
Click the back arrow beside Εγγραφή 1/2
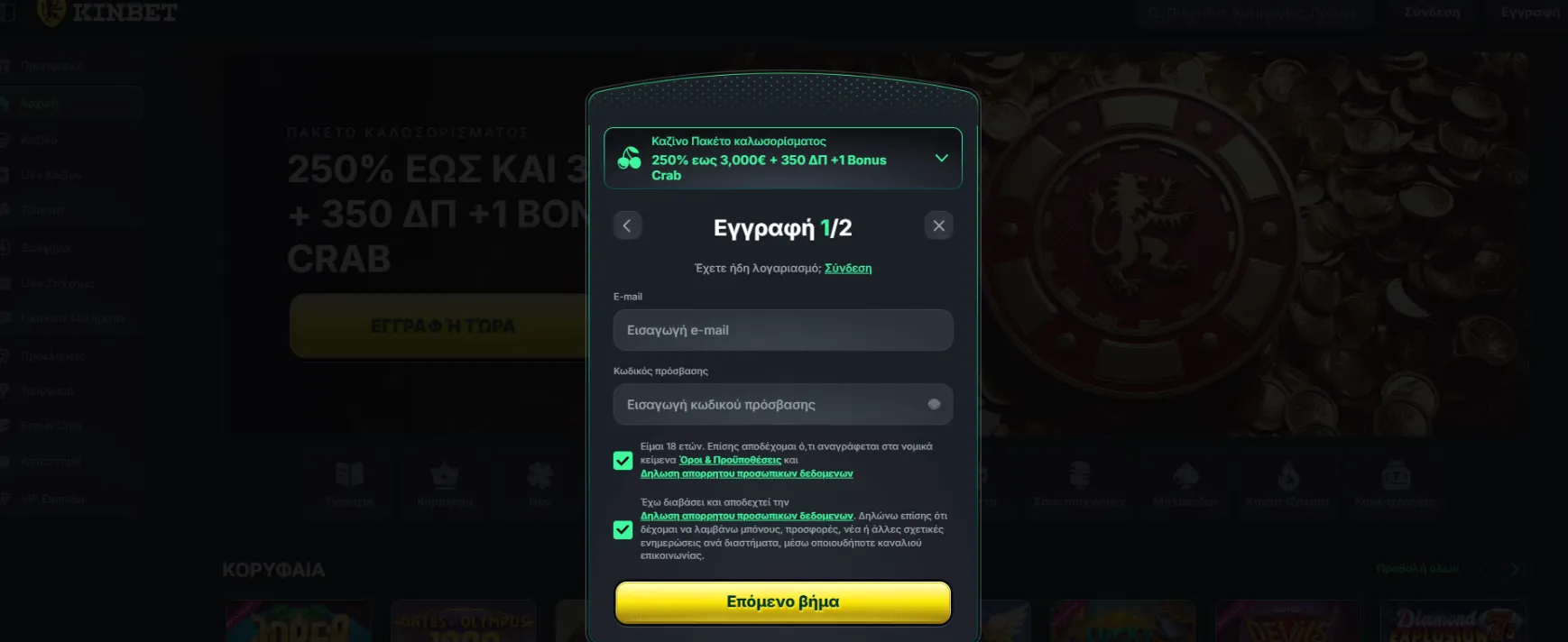[627, 225]
